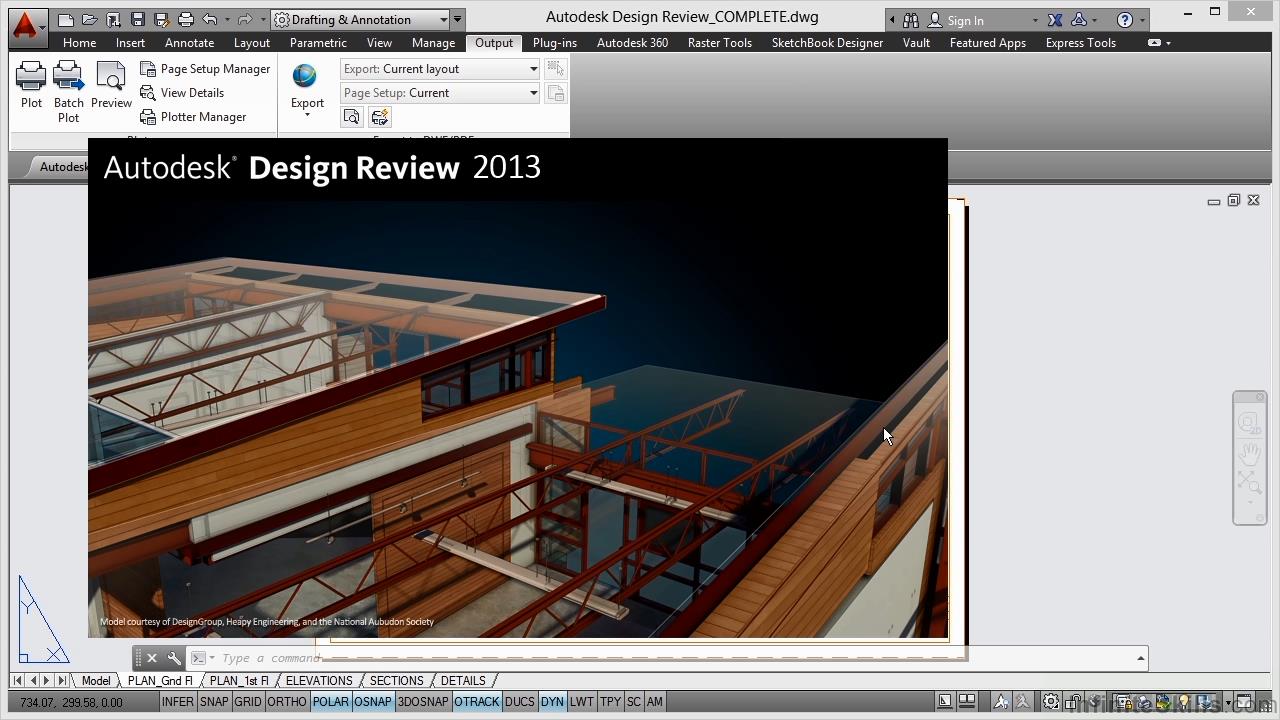
Task: Click the coordinates readout 734.07, 299.58, 0.00
Action: tap(71, 703)
